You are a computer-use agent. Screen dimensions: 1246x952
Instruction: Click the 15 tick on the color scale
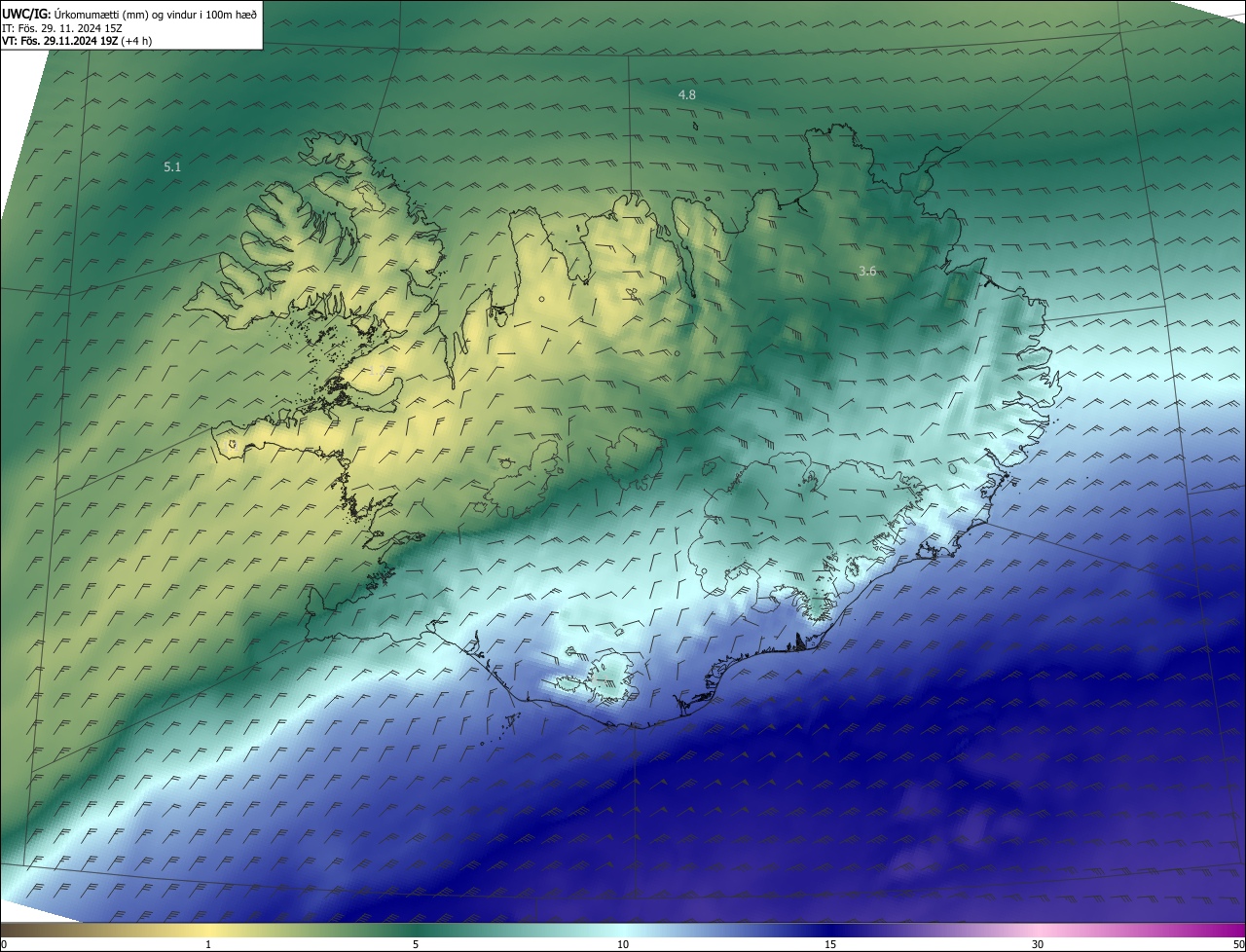coord(830,944)
